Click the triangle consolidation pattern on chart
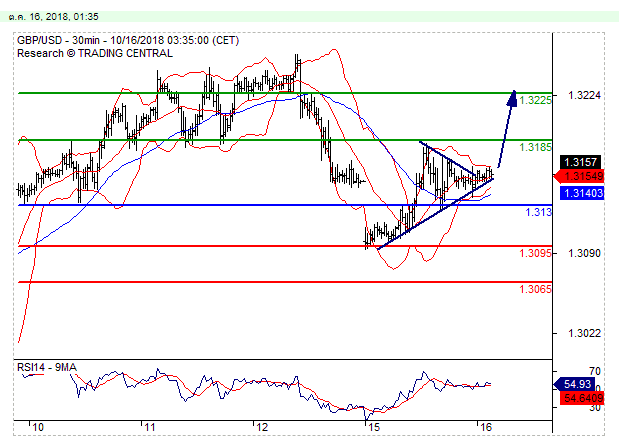619x445 pixels. [x=450, y=172]
